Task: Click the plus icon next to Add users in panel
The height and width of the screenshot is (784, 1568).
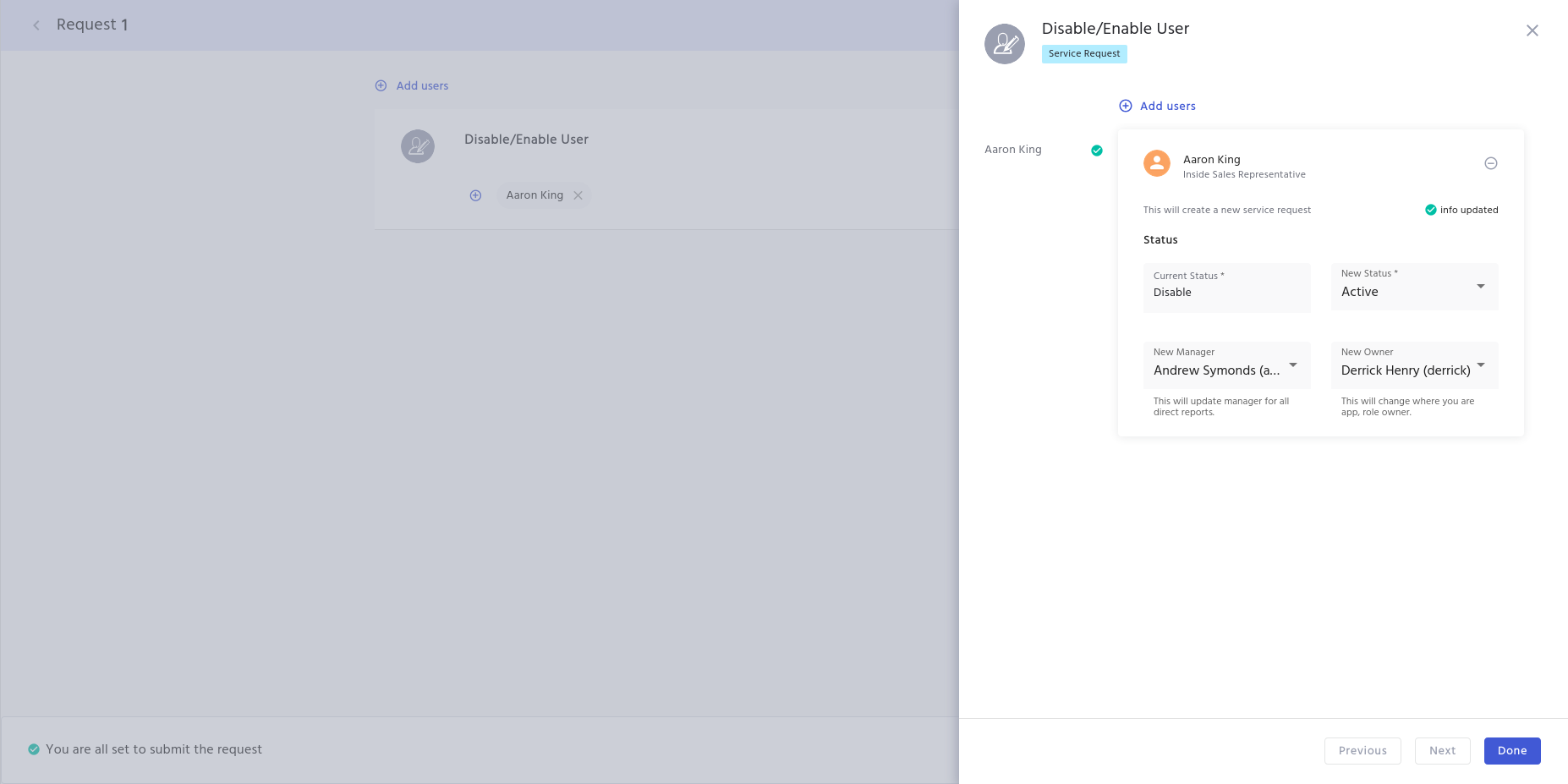Action: click(x=1126, y=106)
